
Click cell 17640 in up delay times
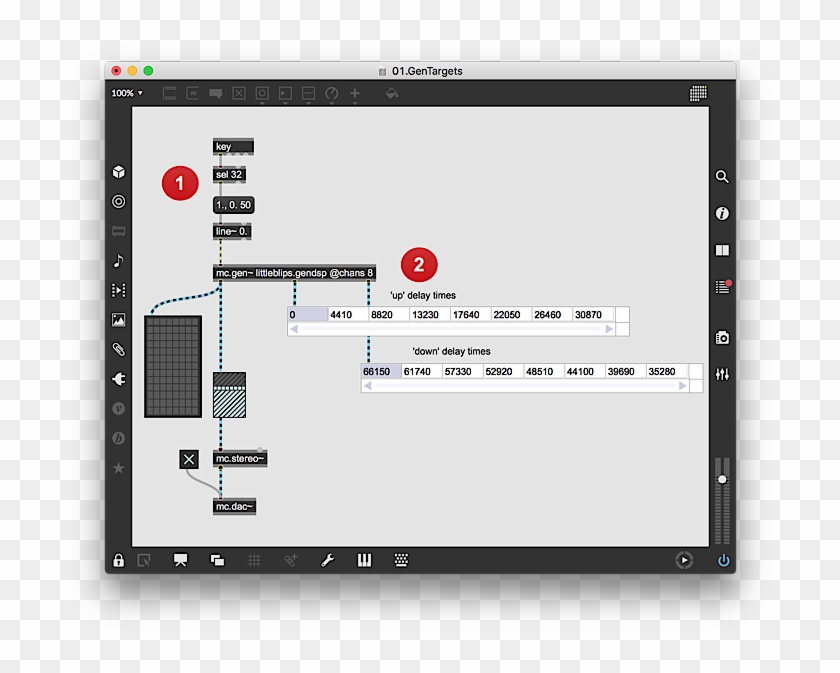point(471,315)
